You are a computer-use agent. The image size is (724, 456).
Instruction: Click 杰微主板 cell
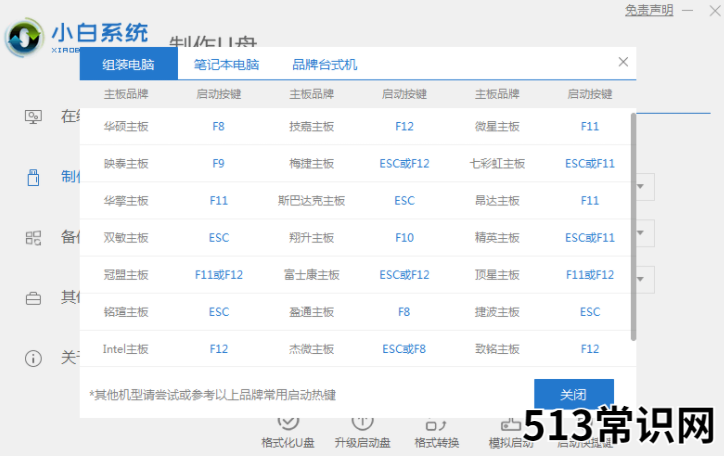312,349
